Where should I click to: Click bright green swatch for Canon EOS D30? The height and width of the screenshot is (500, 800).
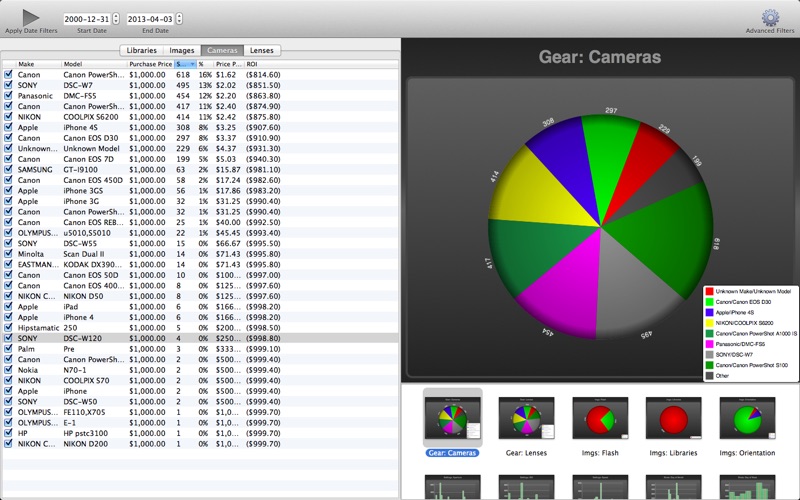pos(709,302)
